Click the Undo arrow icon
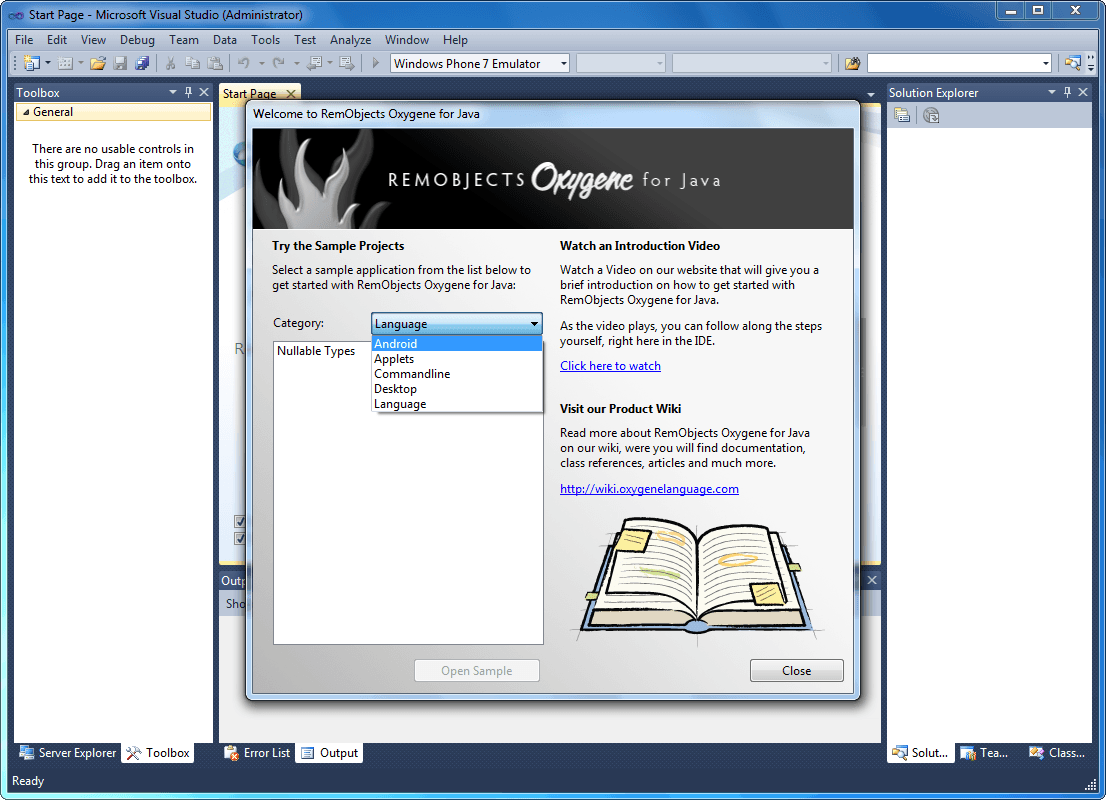 click(x=244, y=63)
